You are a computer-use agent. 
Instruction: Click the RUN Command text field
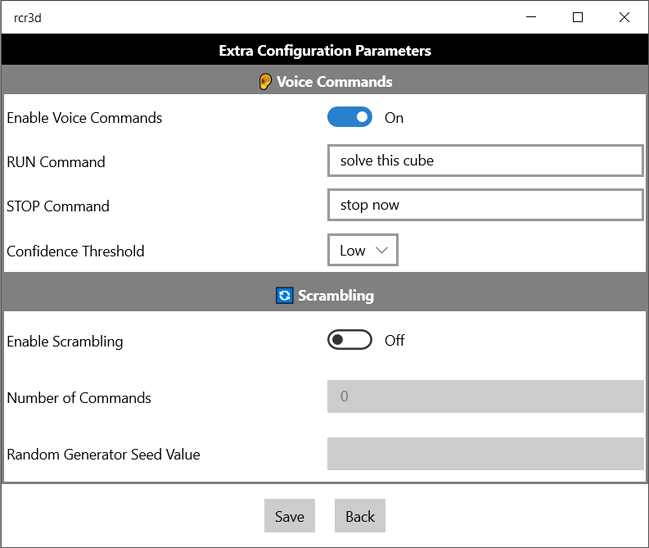(485, 161)
